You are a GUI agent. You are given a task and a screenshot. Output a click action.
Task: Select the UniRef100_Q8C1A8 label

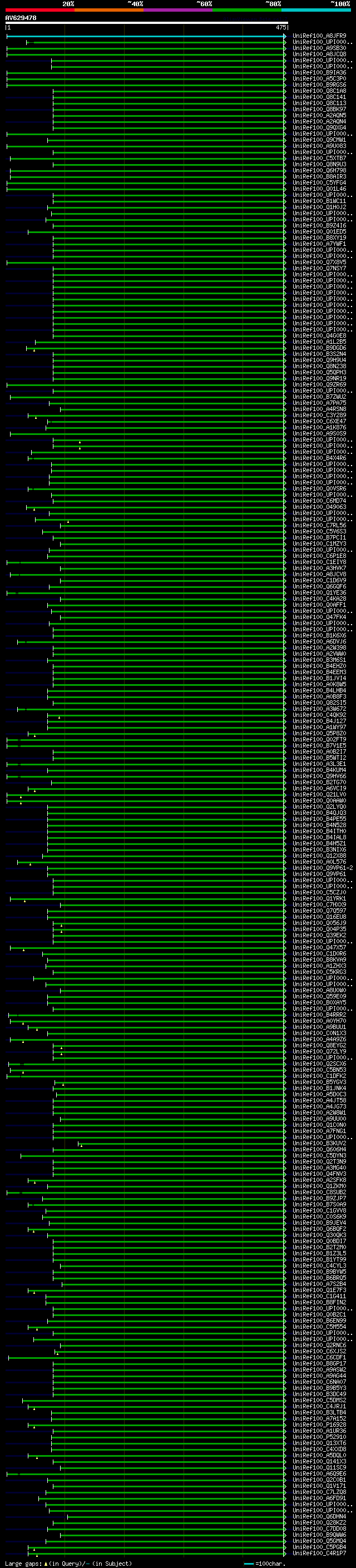pos(319,91)
